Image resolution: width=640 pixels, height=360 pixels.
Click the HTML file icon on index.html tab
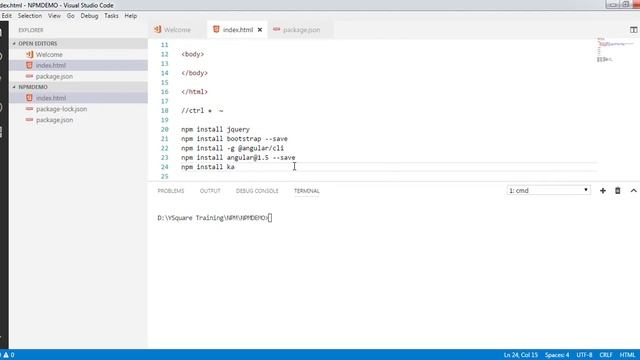coord(216,29)
